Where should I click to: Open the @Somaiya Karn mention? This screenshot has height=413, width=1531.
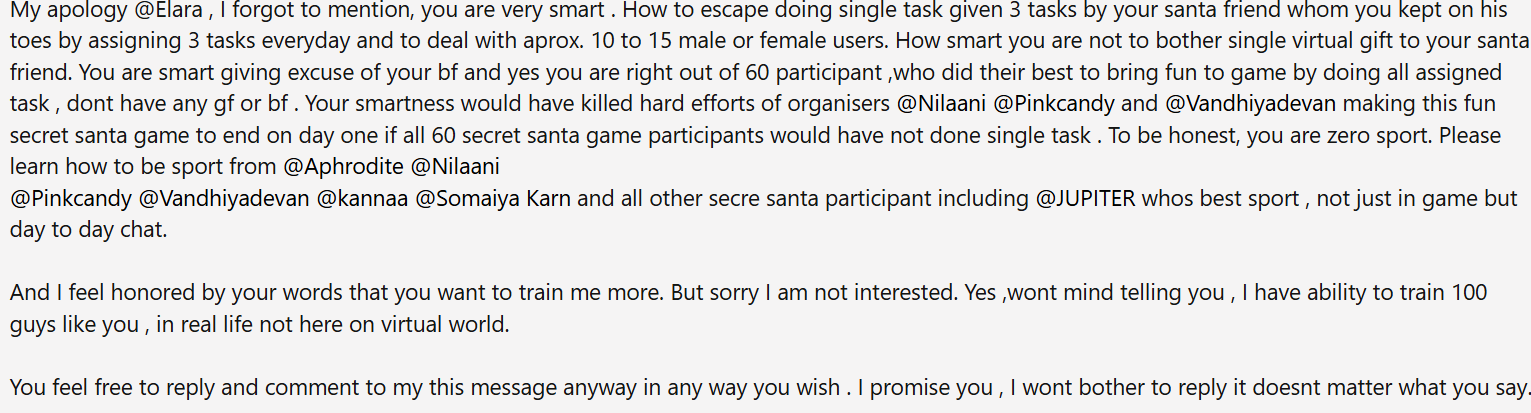coord(494,198)
